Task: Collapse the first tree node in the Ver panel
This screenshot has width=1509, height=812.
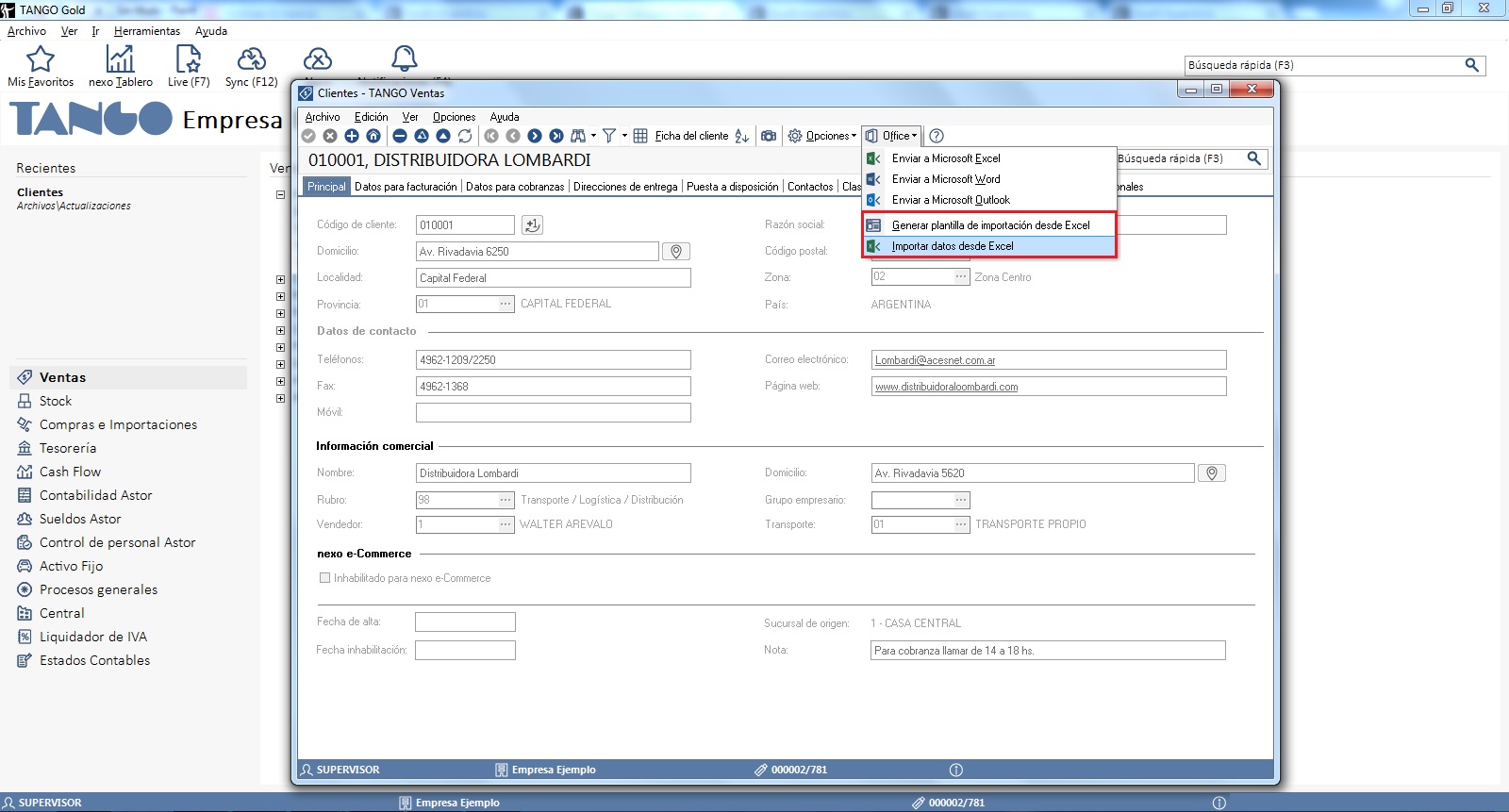Action: (x=280, y=195)
